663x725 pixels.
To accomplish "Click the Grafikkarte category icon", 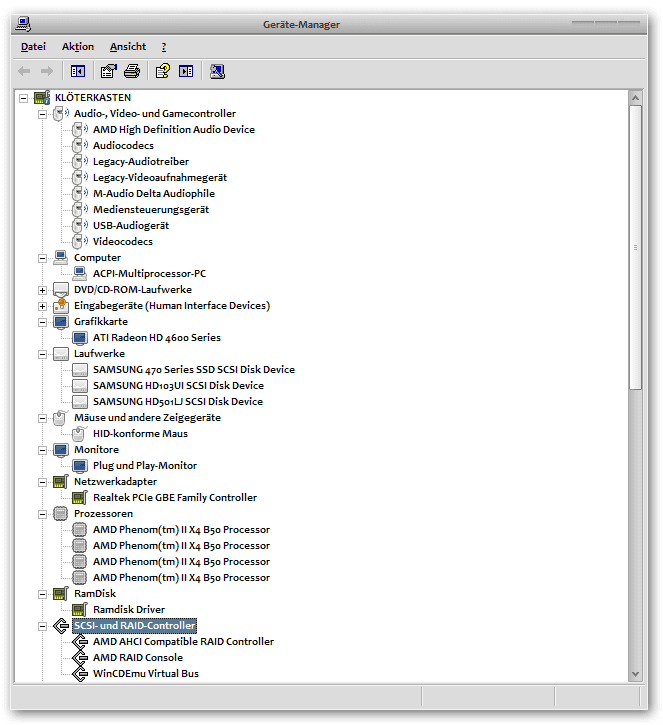I will [61, 322].
